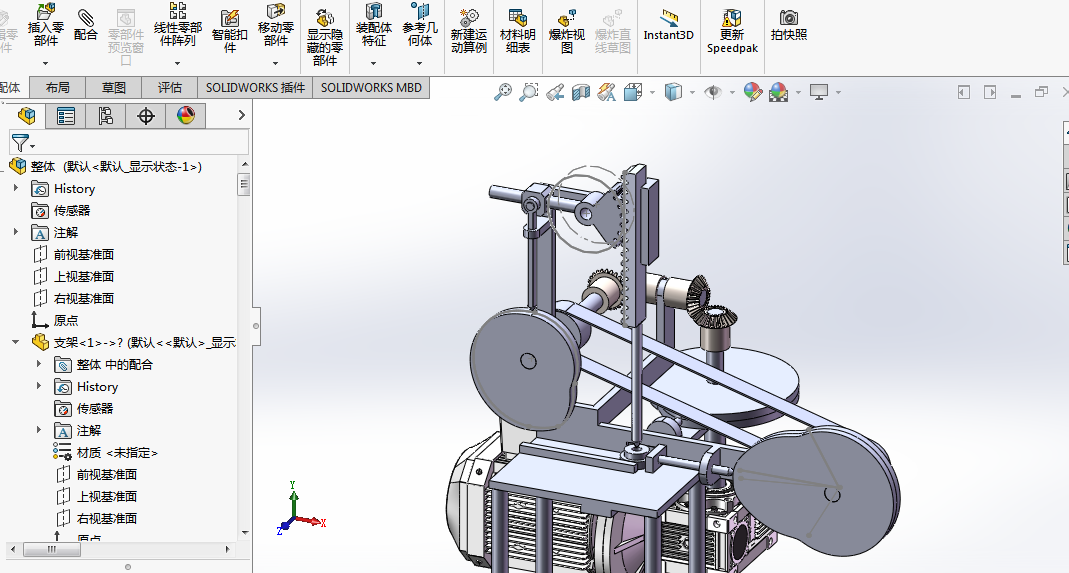Screen dimensions: 1069x573
Task: Expand the top-level History tree node
Action: [x=15, y=188]
